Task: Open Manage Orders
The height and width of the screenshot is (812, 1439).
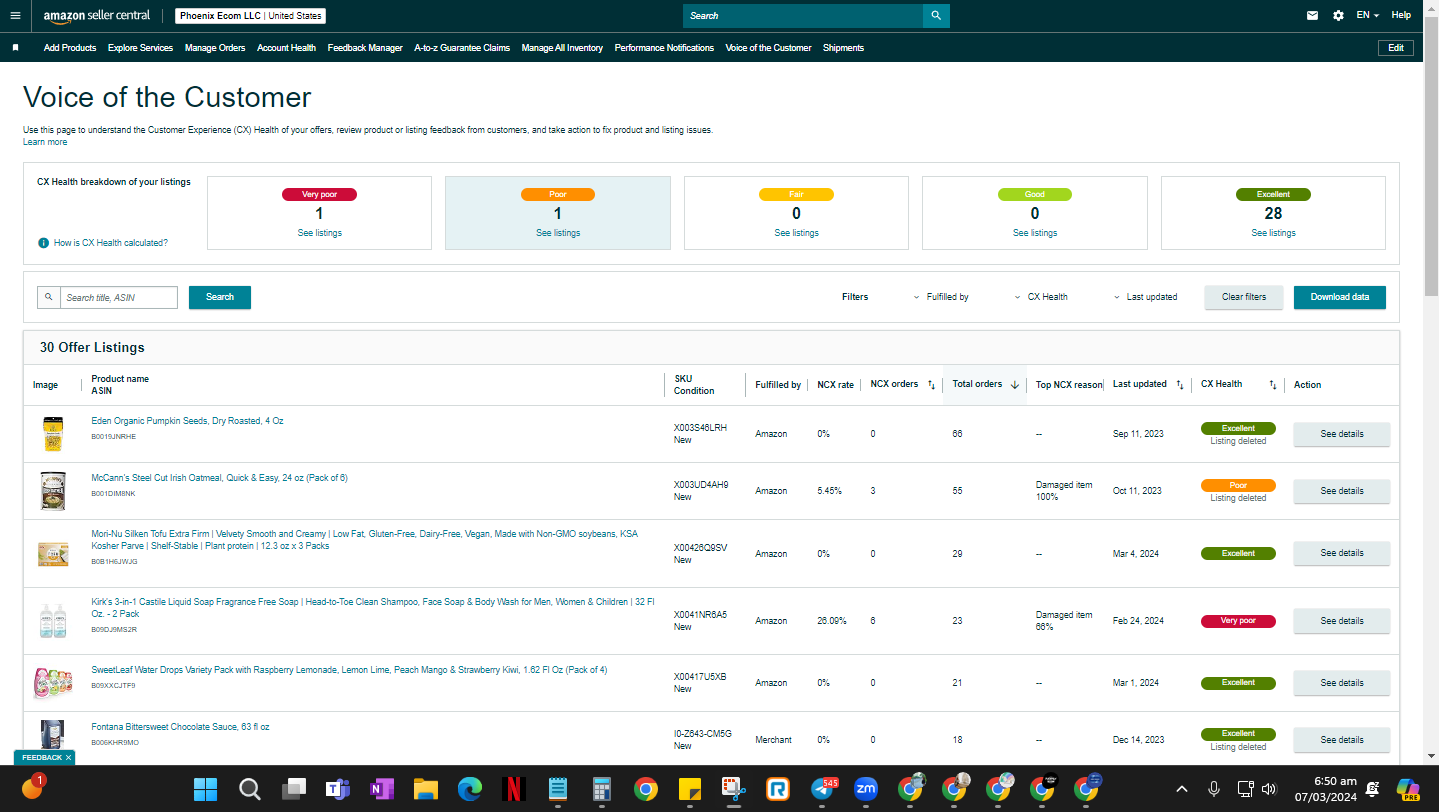Action: click(x=215, y=48)
